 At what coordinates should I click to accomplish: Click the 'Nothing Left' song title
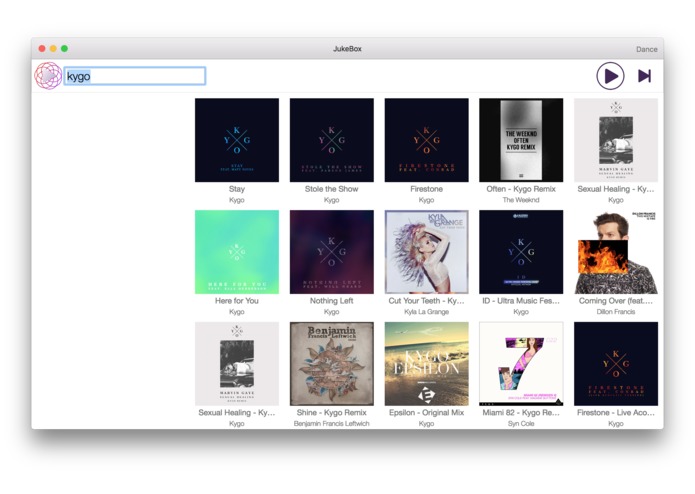tap(332, 301)
